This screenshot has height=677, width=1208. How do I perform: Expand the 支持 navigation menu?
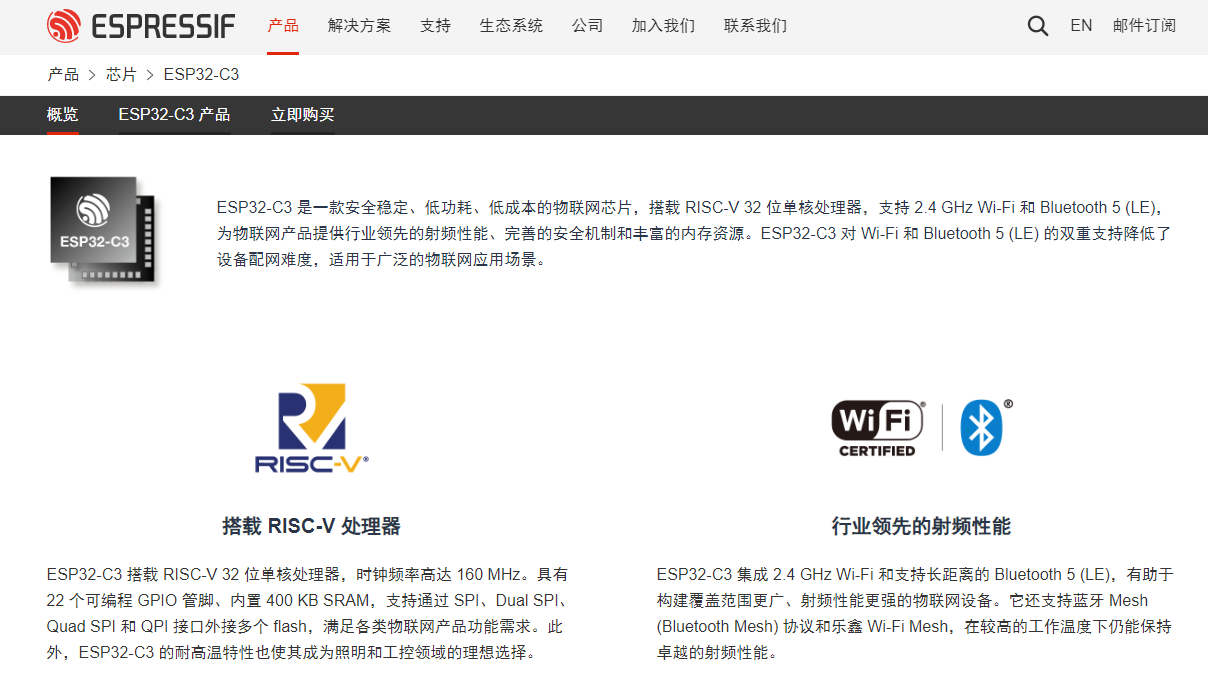(435, 26)
